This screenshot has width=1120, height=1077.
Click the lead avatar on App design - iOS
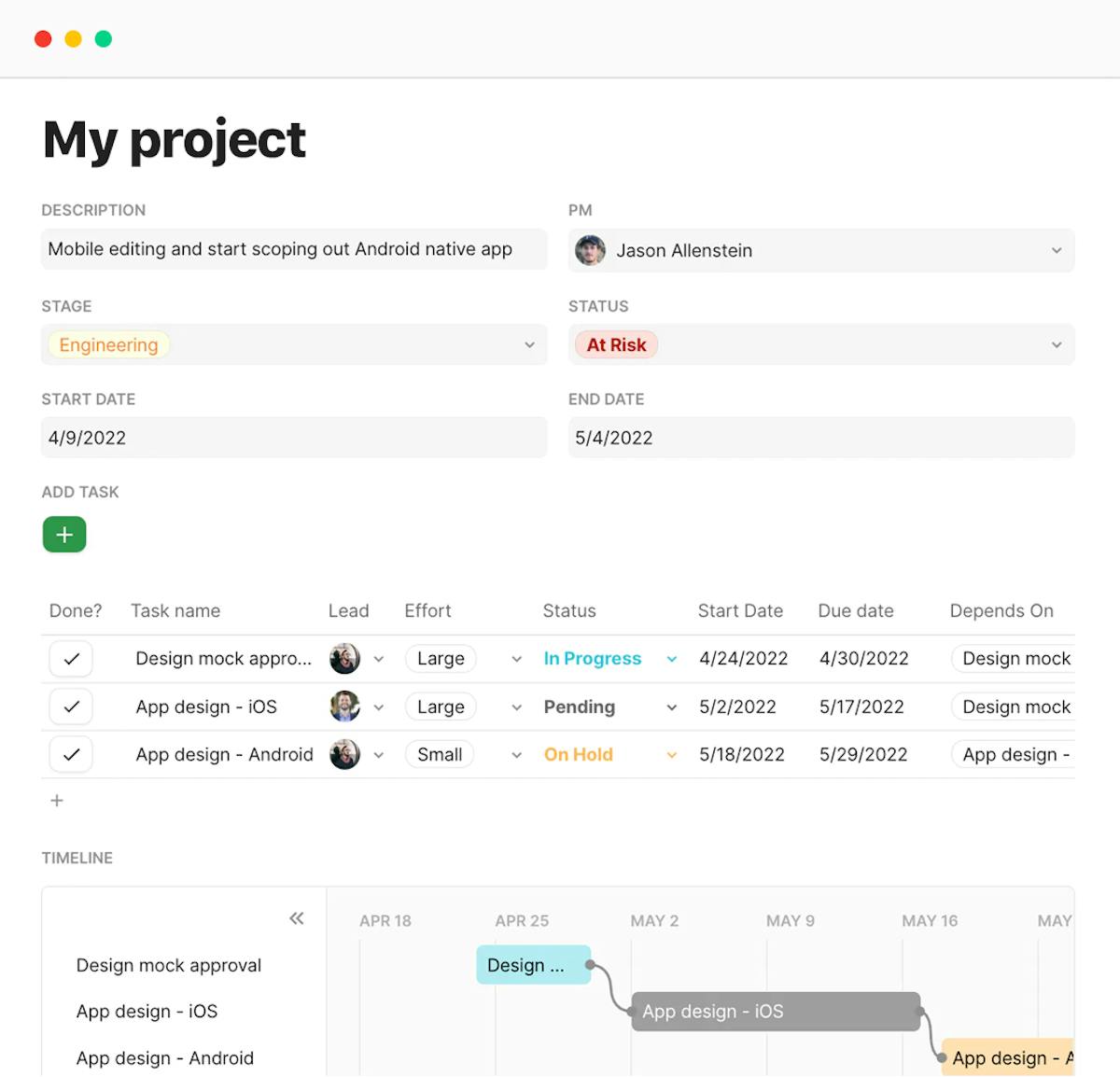coord(344,706)
